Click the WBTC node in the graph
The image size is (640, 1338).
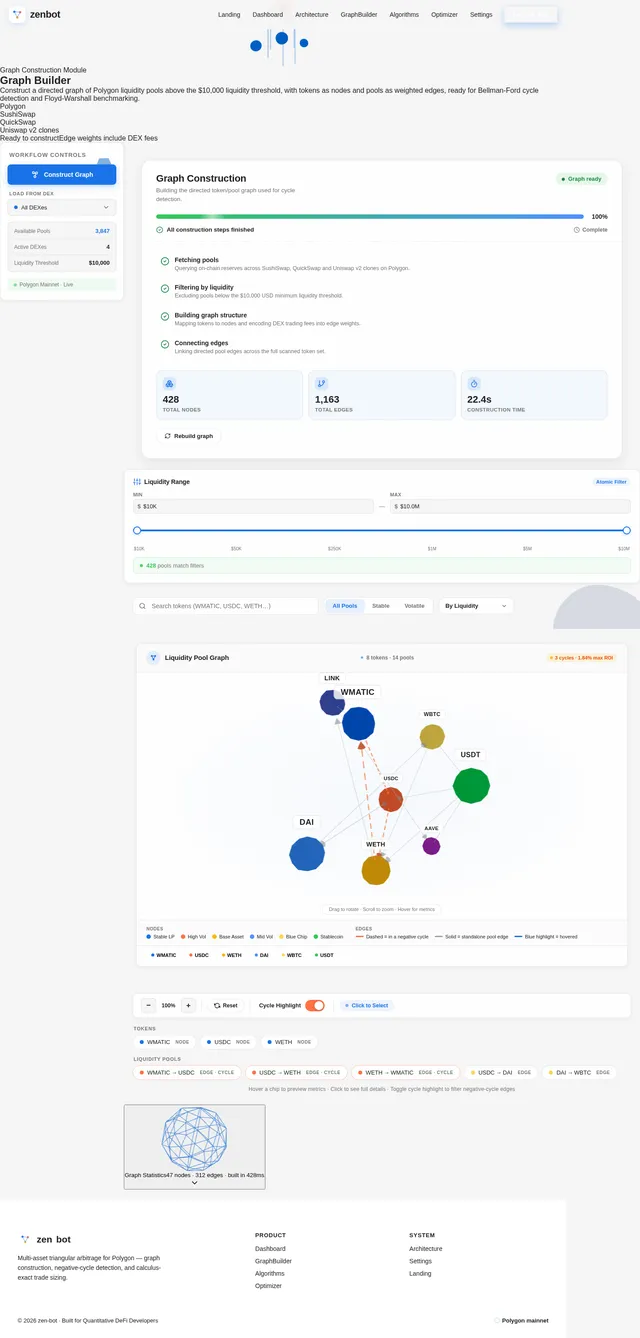click(432, 737)
